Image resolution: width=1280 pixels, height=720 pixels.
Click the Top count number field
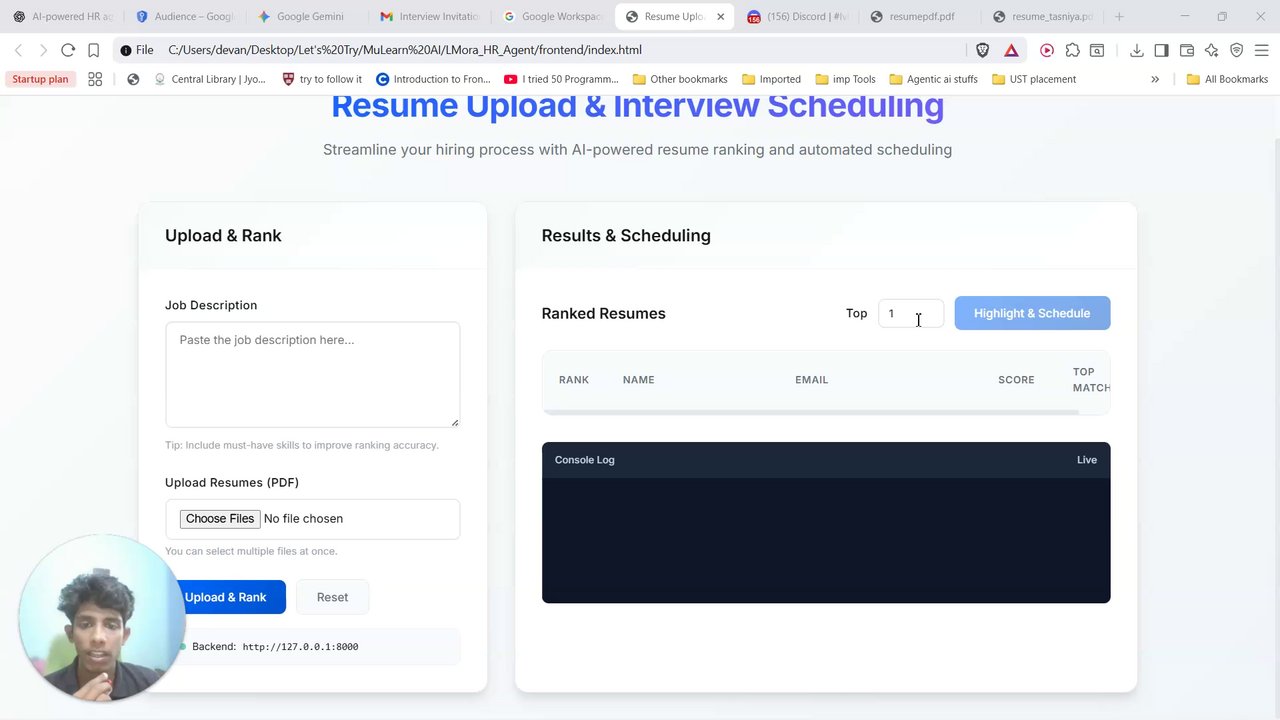(x=910, y=313)
